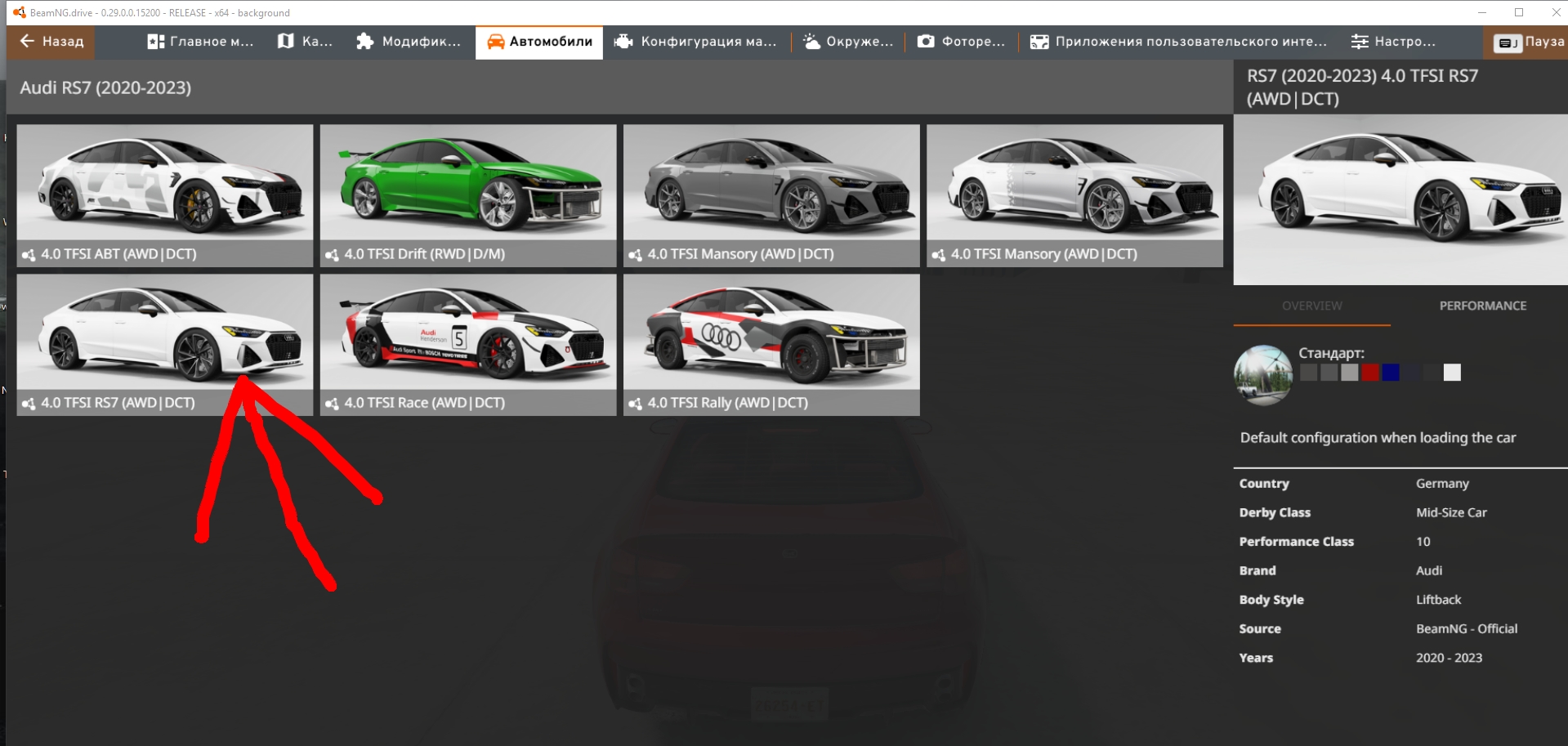
Task: Switch to the OVERVIEW tab
Action: pos(1311,306)
